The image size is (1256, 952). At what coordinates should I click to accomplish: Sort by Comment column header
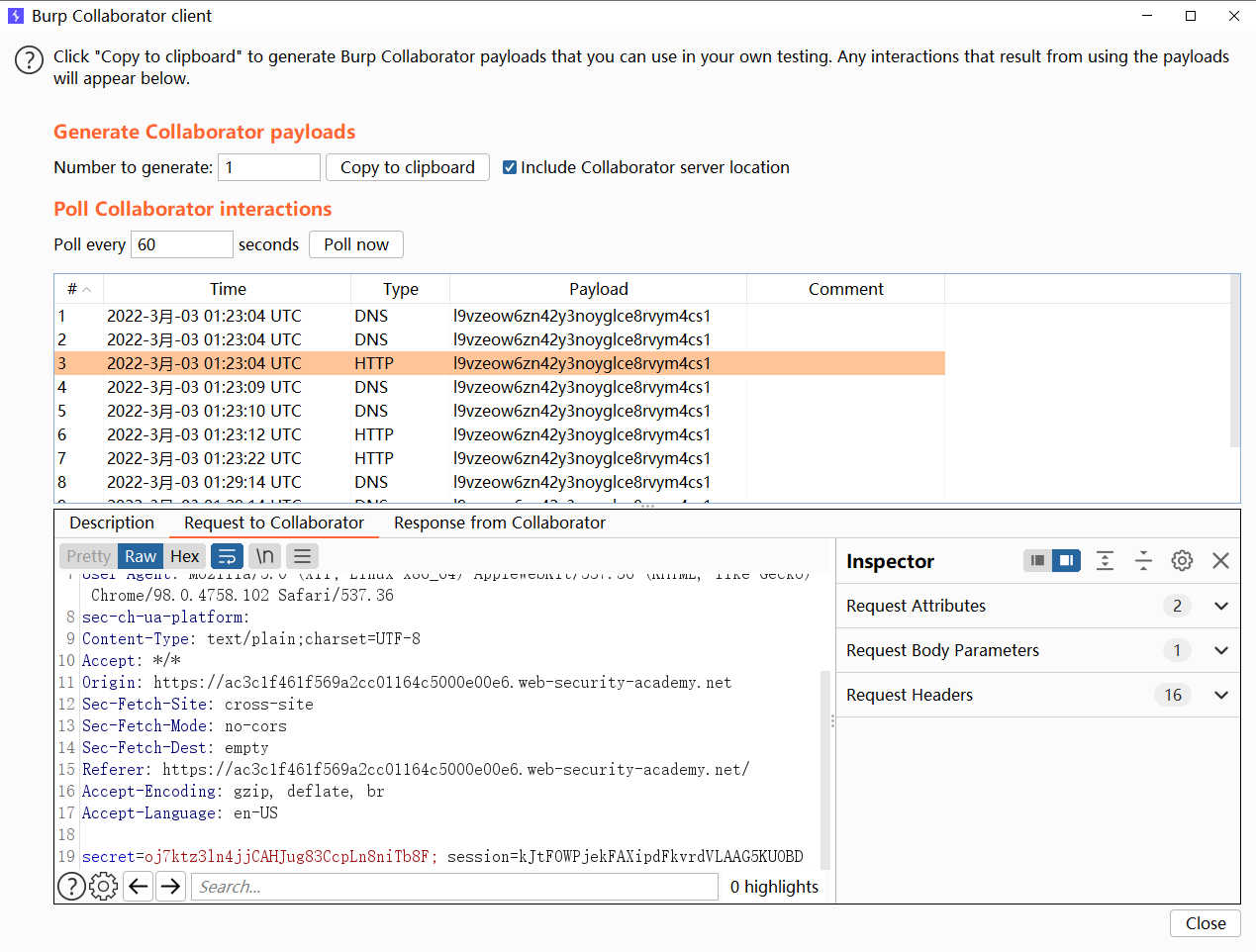[846, 289]
